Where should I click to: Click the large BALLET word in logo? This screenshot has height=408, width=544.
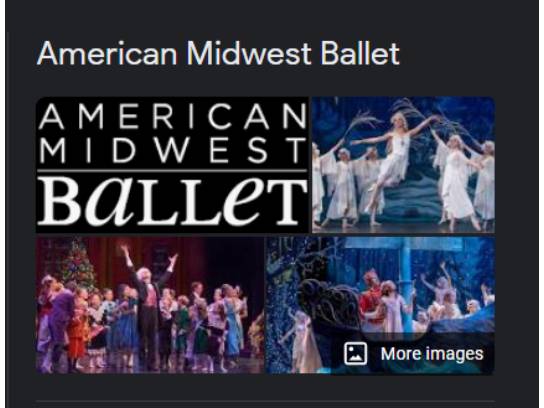coord(172,201)
